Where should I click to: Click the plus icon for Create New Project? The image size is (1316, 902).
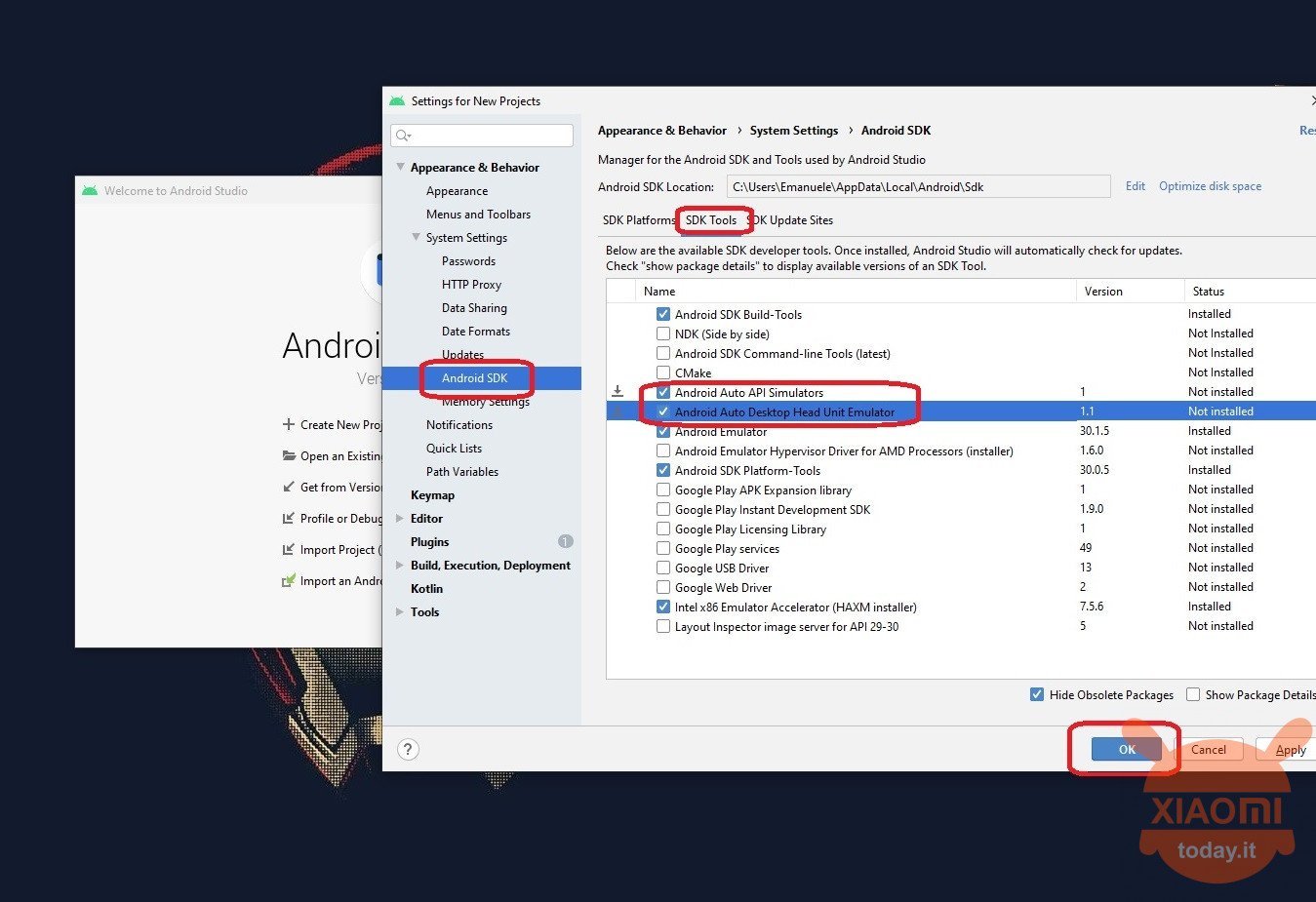[288, 424]
